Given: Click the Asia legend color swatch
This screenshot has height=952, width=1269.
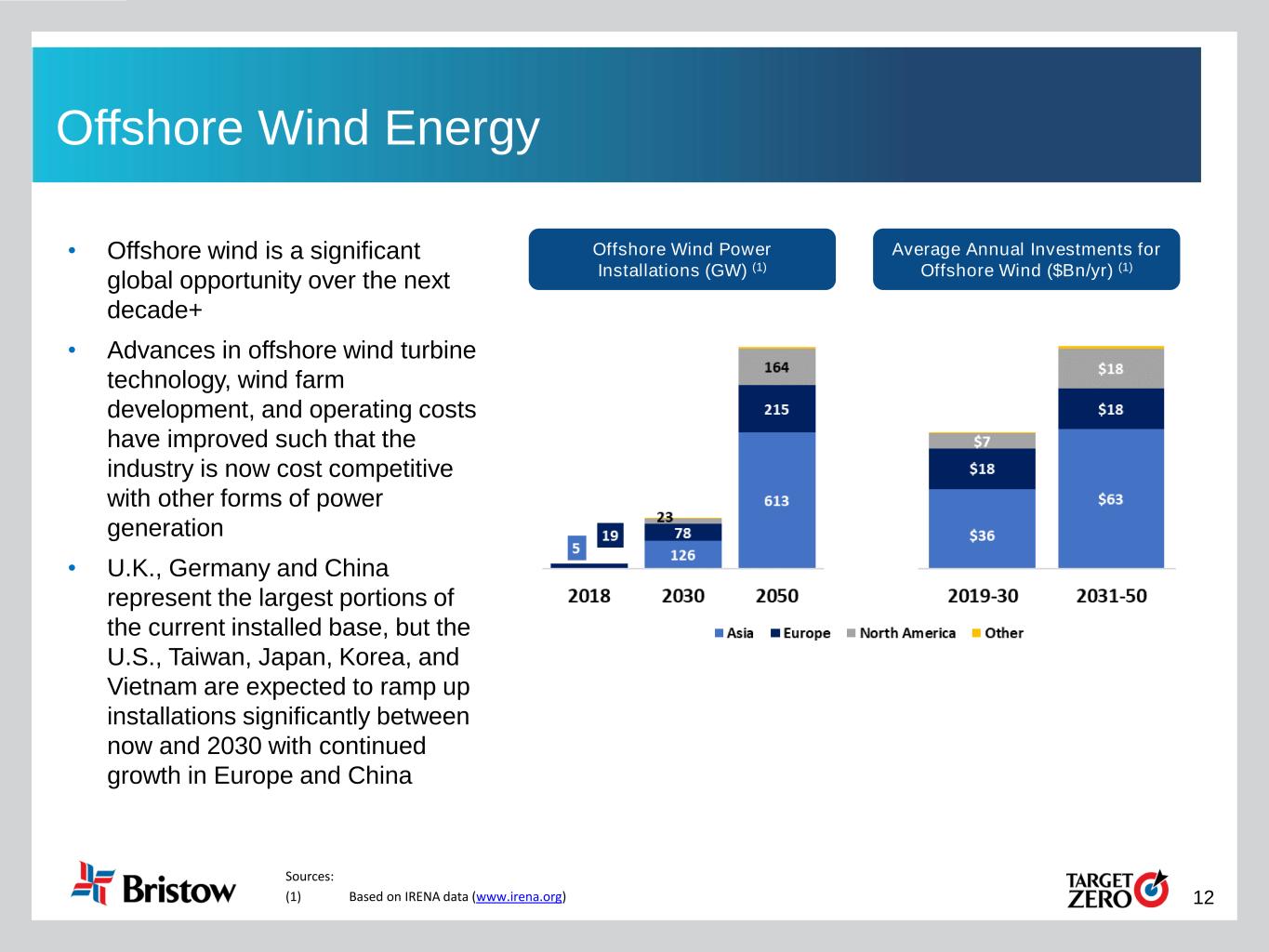Looking at the screenshot, I should click(719, 633).
